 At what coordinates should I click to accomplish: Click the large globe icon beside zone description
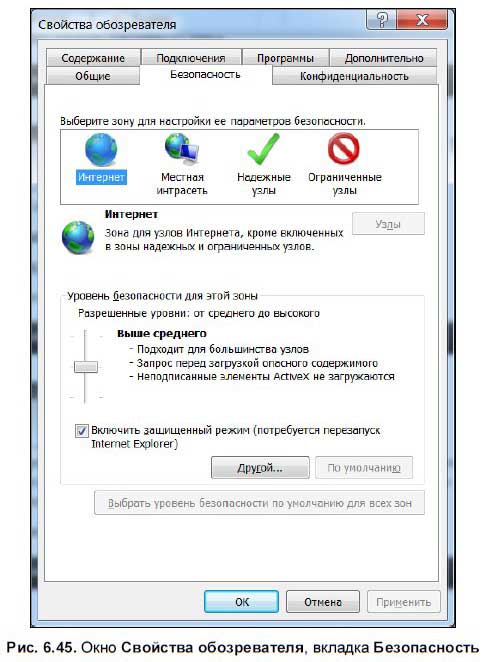(78, 238)
